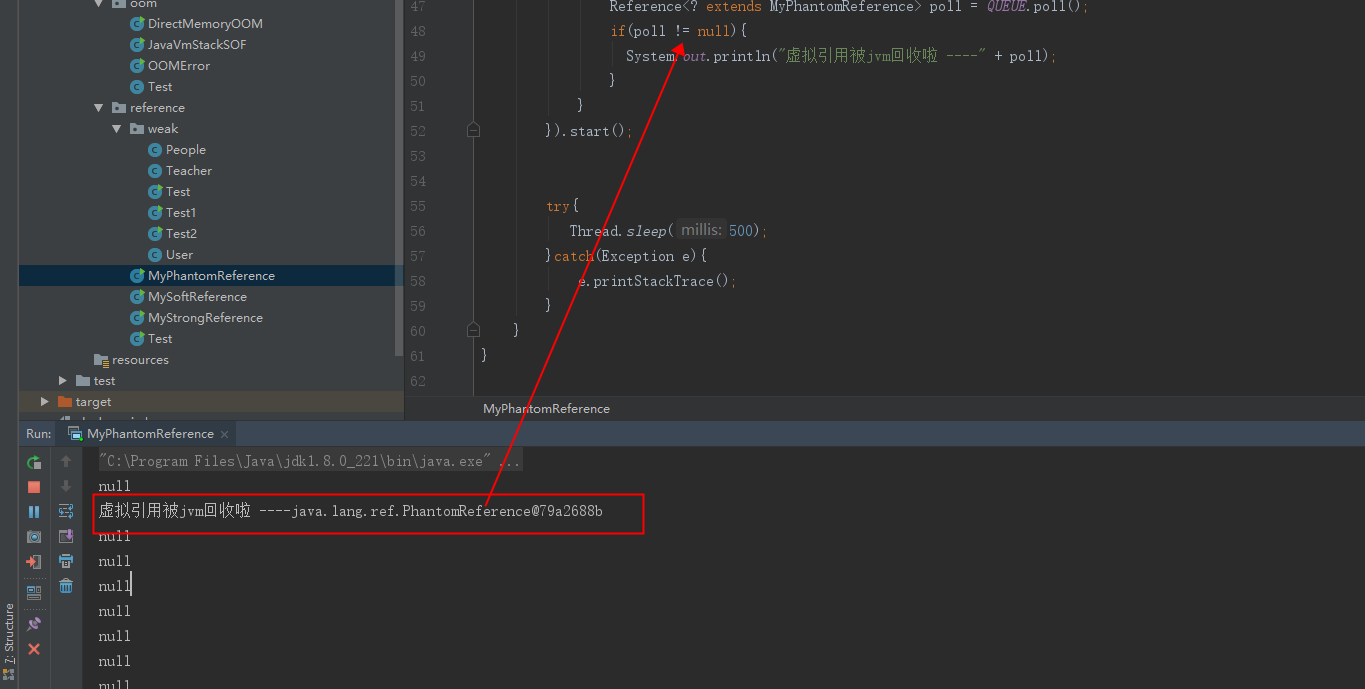Open OOMError class
The height and width of the screenshot is (689, 1365).
pos(179,66)
